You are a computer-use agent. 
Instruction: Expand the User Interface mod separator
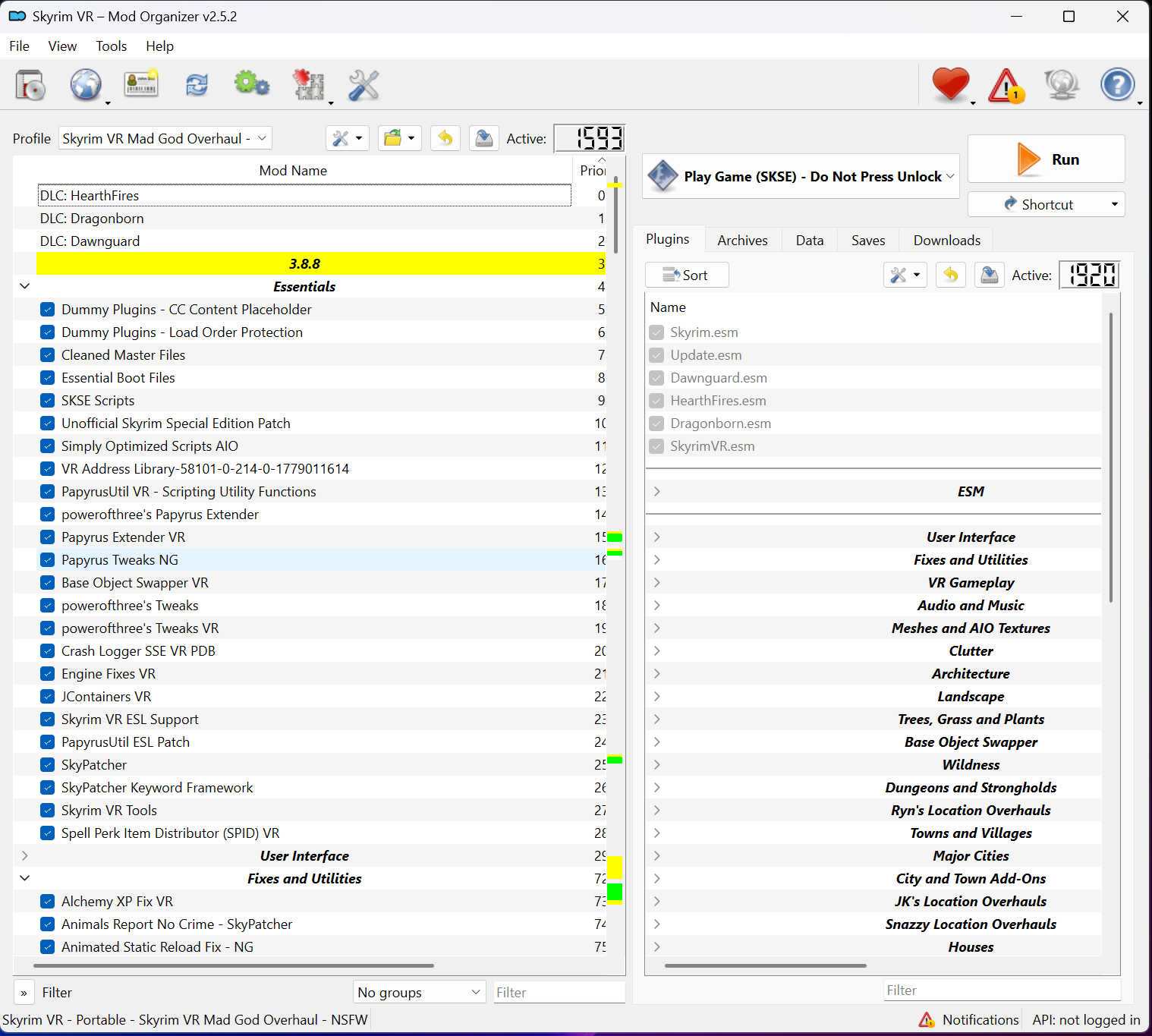[24, 855]
